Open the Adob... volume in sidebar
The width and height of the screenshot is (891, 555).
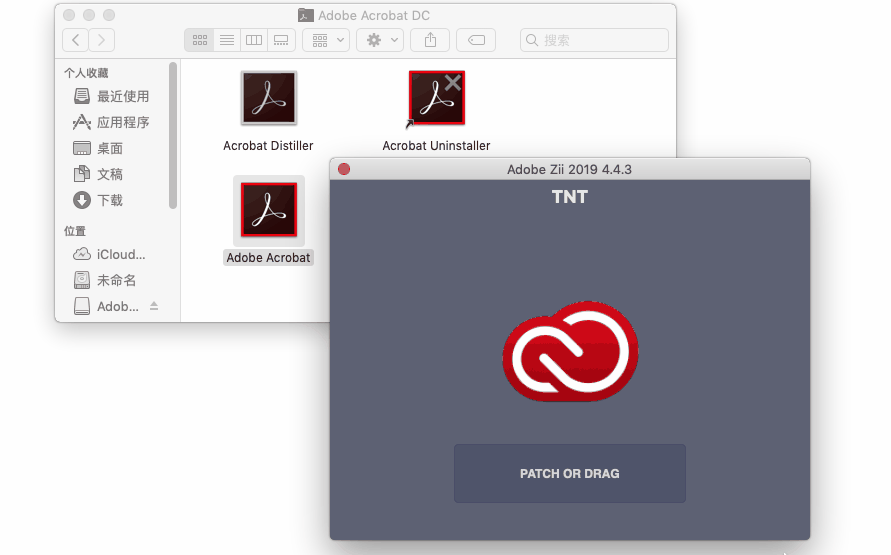click(x=106, y=306)
